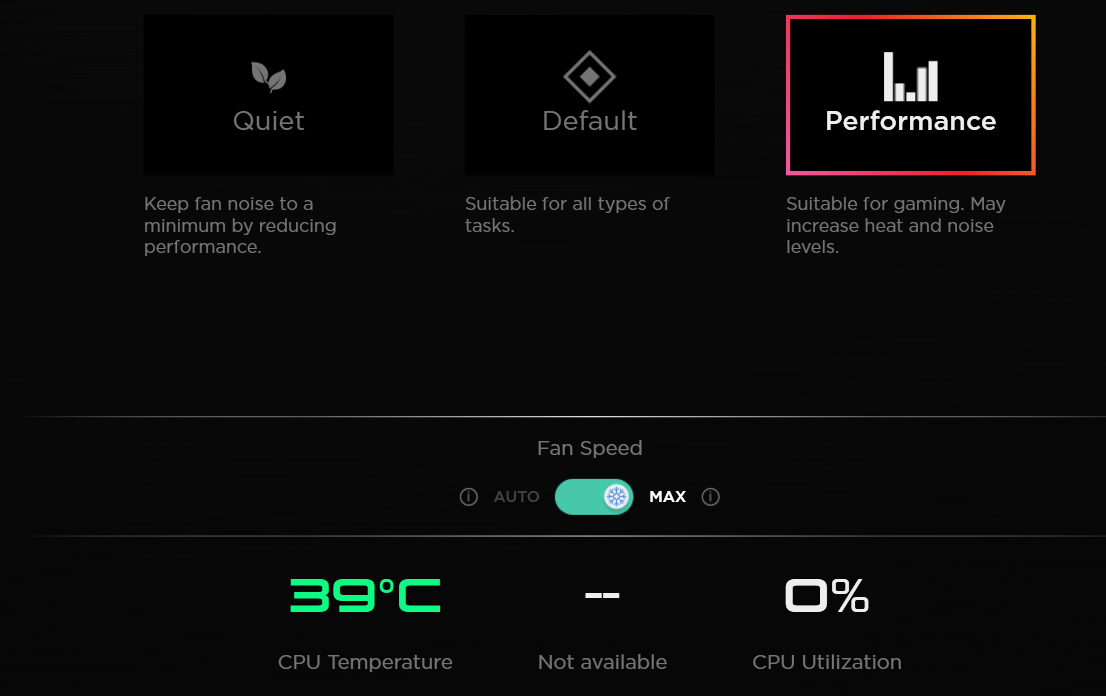
Task: Open the info icon beside AUTO
Action: [x=468, y=497]
